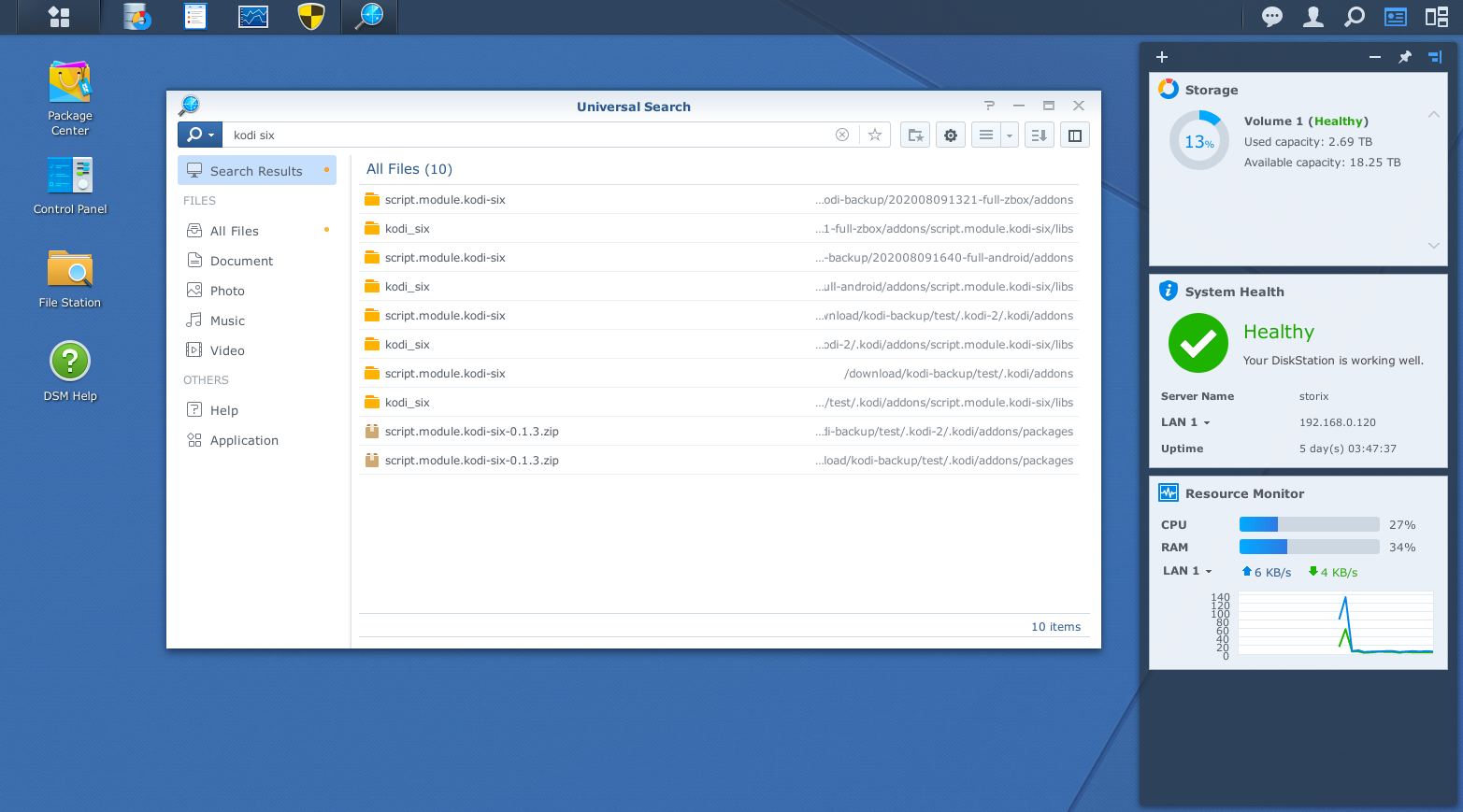
Task: Select the last script.module.kodi-six-0.1.3.zip row
Action: coord(718,460)
